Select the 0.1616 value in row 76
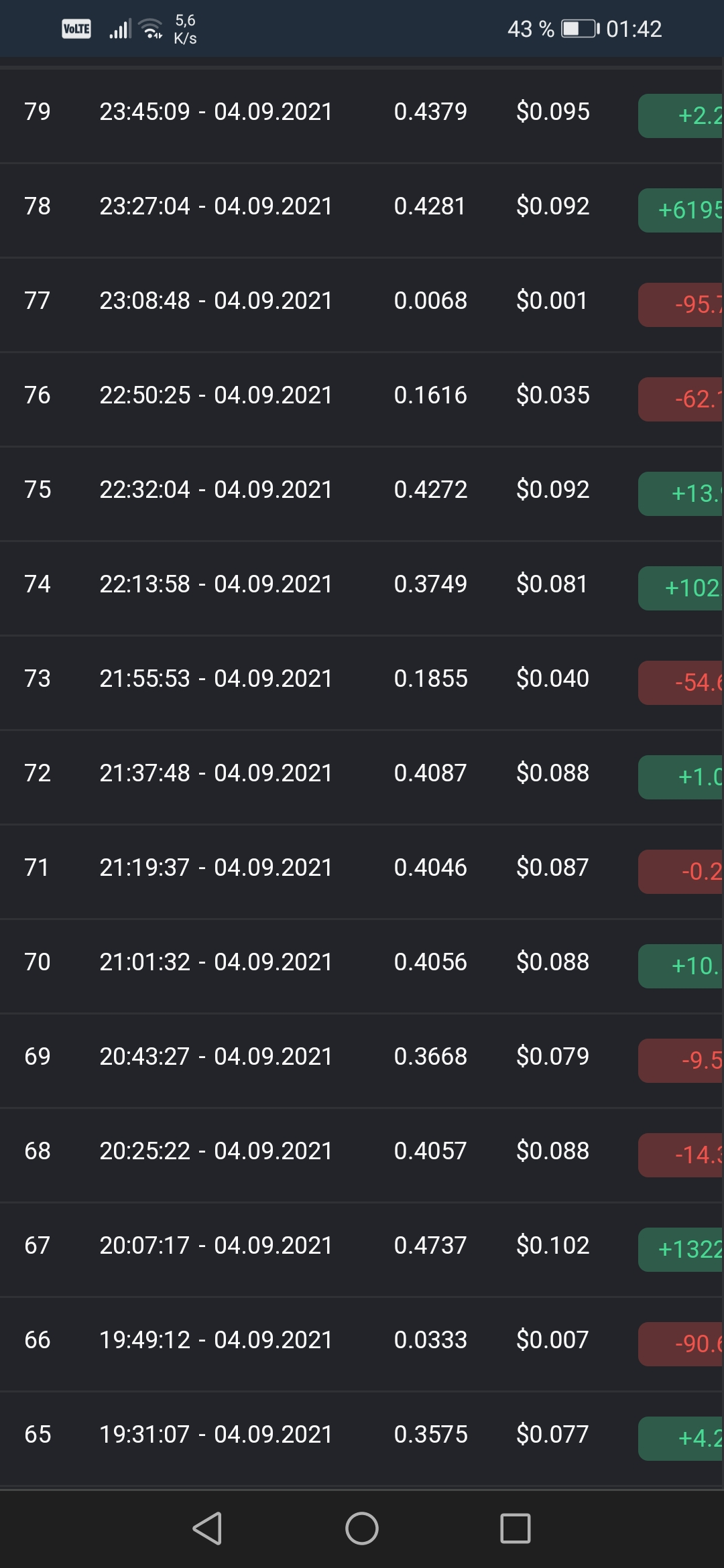The image size is (724, 1568). 430,395
